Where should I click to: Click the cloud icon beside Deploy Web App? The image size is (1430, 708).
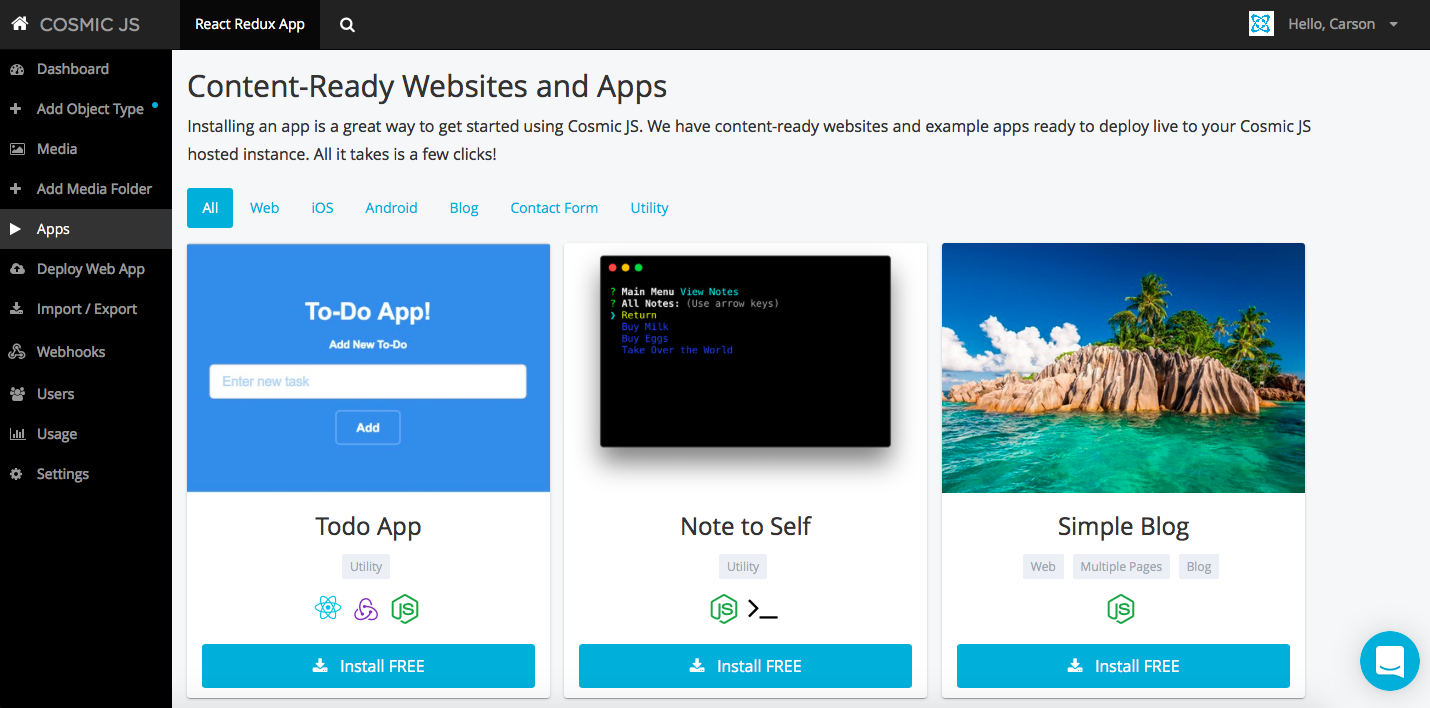(17, 269)
